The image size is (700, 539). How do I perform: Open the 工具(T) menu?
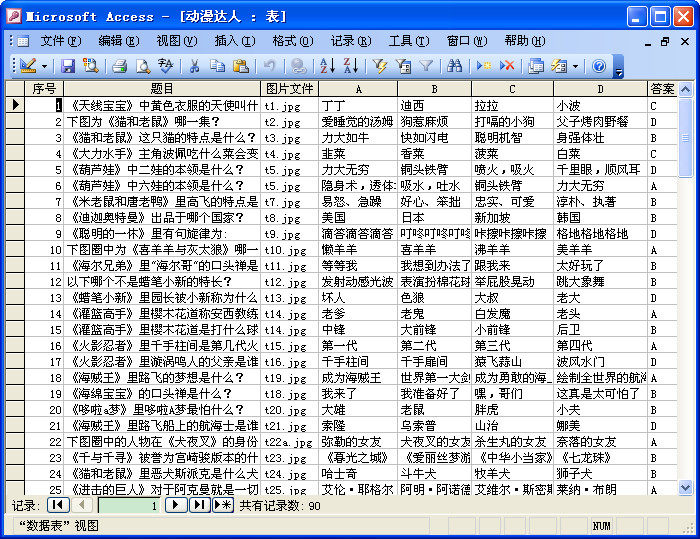[x=409, y=41]
